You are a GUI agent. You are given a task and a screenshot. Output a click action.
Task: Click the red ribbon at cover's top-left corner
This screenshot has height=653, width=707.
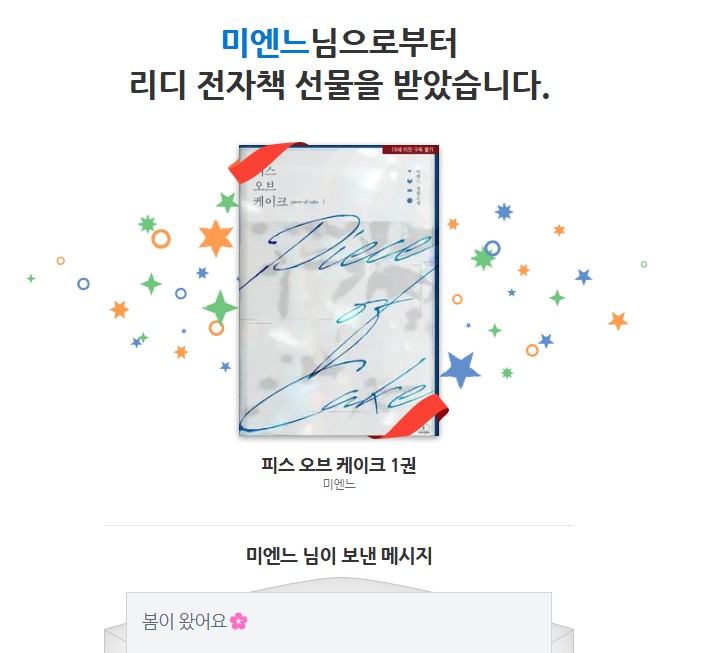click(264, 160)
